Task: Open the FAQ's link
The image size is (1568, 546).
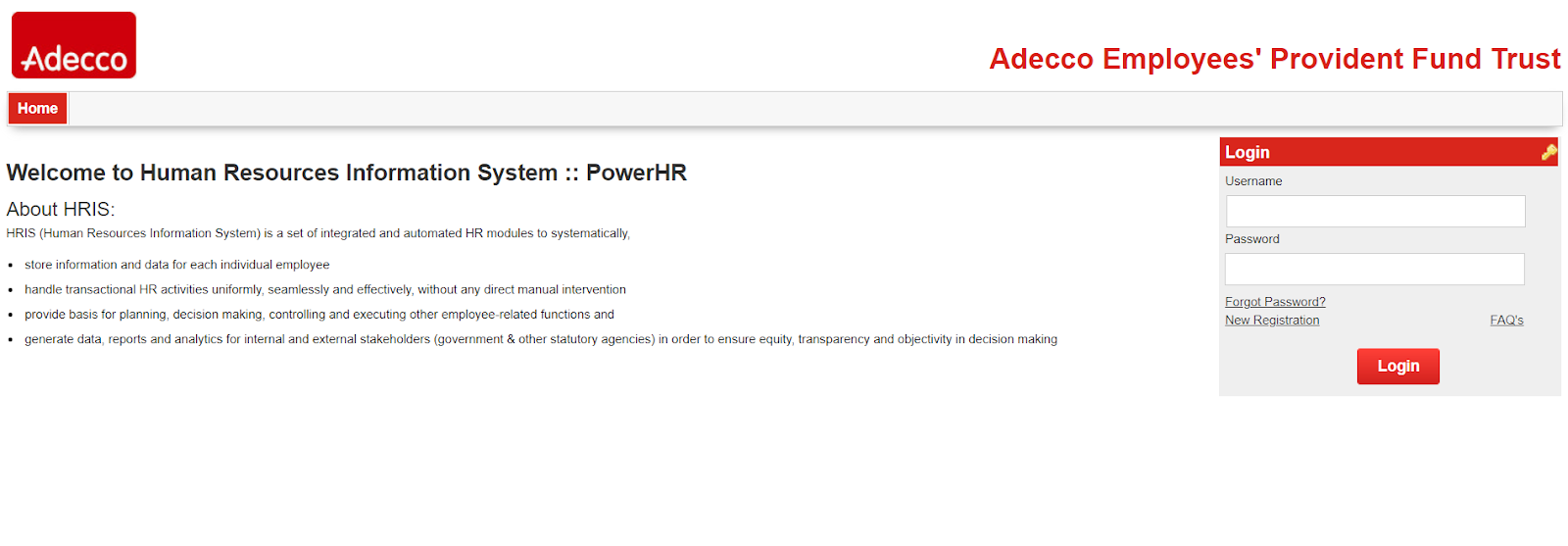Action: tap(1506, 321)
